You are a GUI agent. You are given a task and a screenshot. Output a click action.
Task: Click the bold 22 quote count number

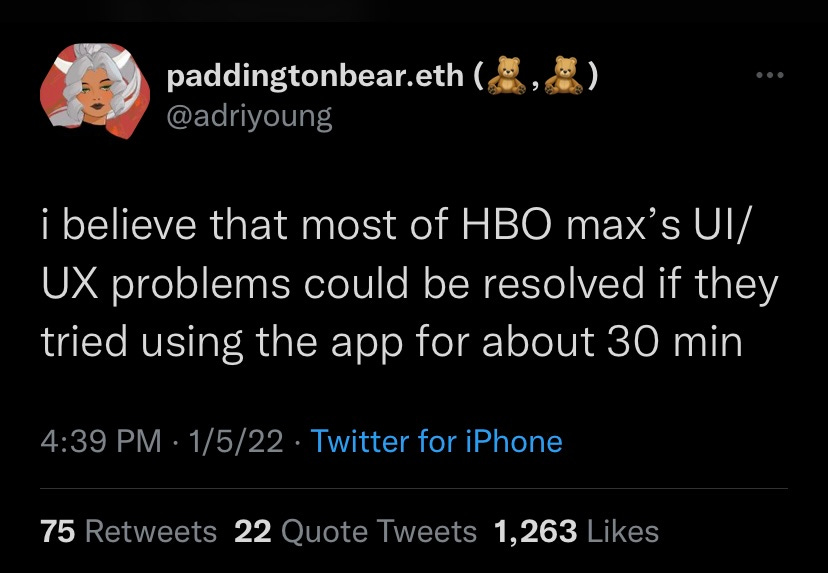[x=252, y=531]
